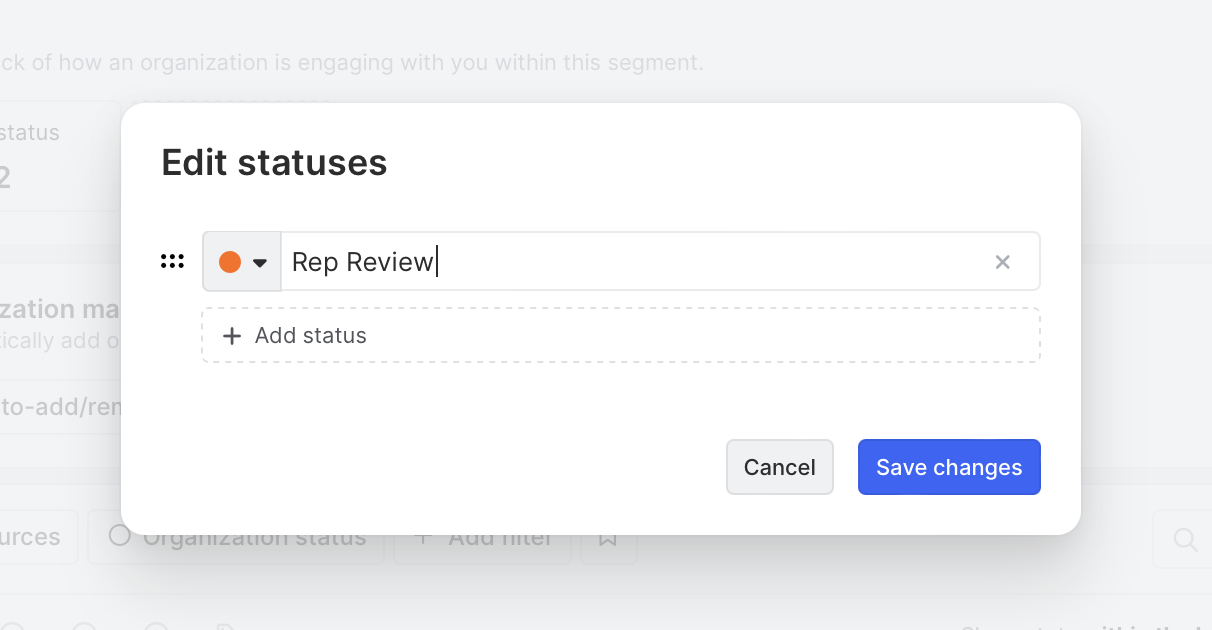
Task: Open search with the magnifier icon
Action: click(1185, 540)
